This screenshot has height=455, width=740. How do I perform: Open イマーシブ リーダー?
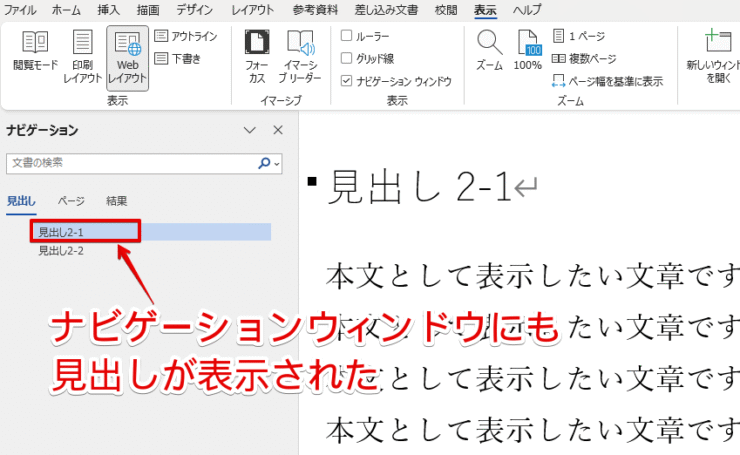coord(300,57)
